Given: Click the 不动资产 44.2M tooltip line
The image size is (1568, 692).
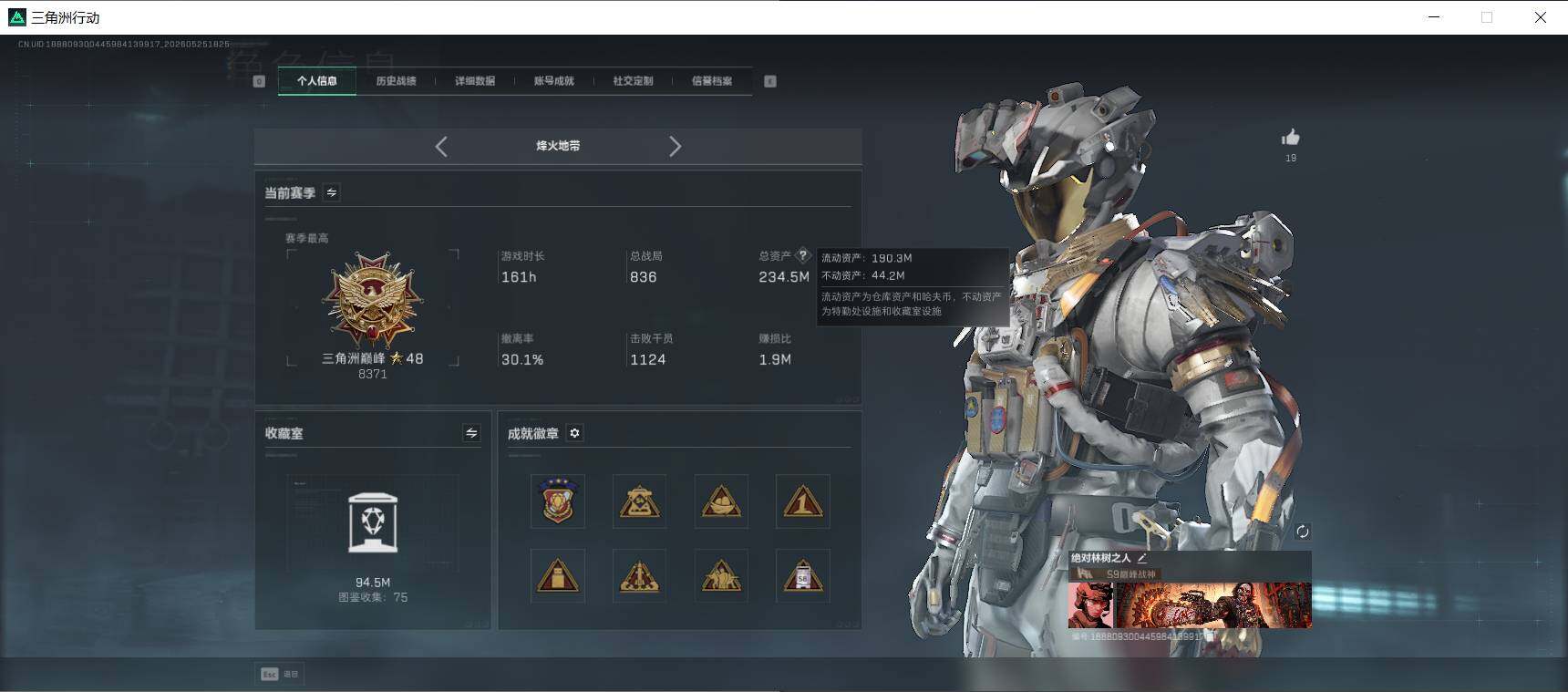Looking at the screenshot, I should [863, 275].
